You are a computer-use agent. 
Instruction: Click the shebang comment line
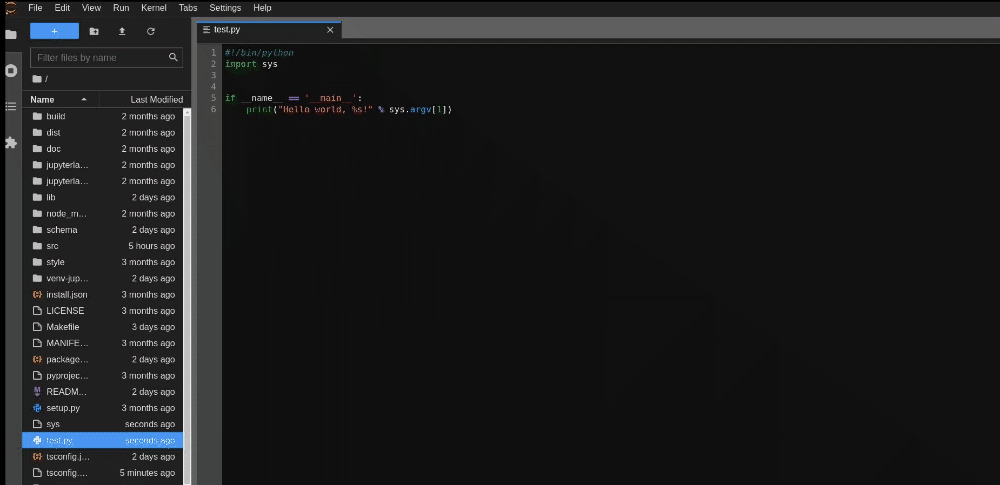259,53
